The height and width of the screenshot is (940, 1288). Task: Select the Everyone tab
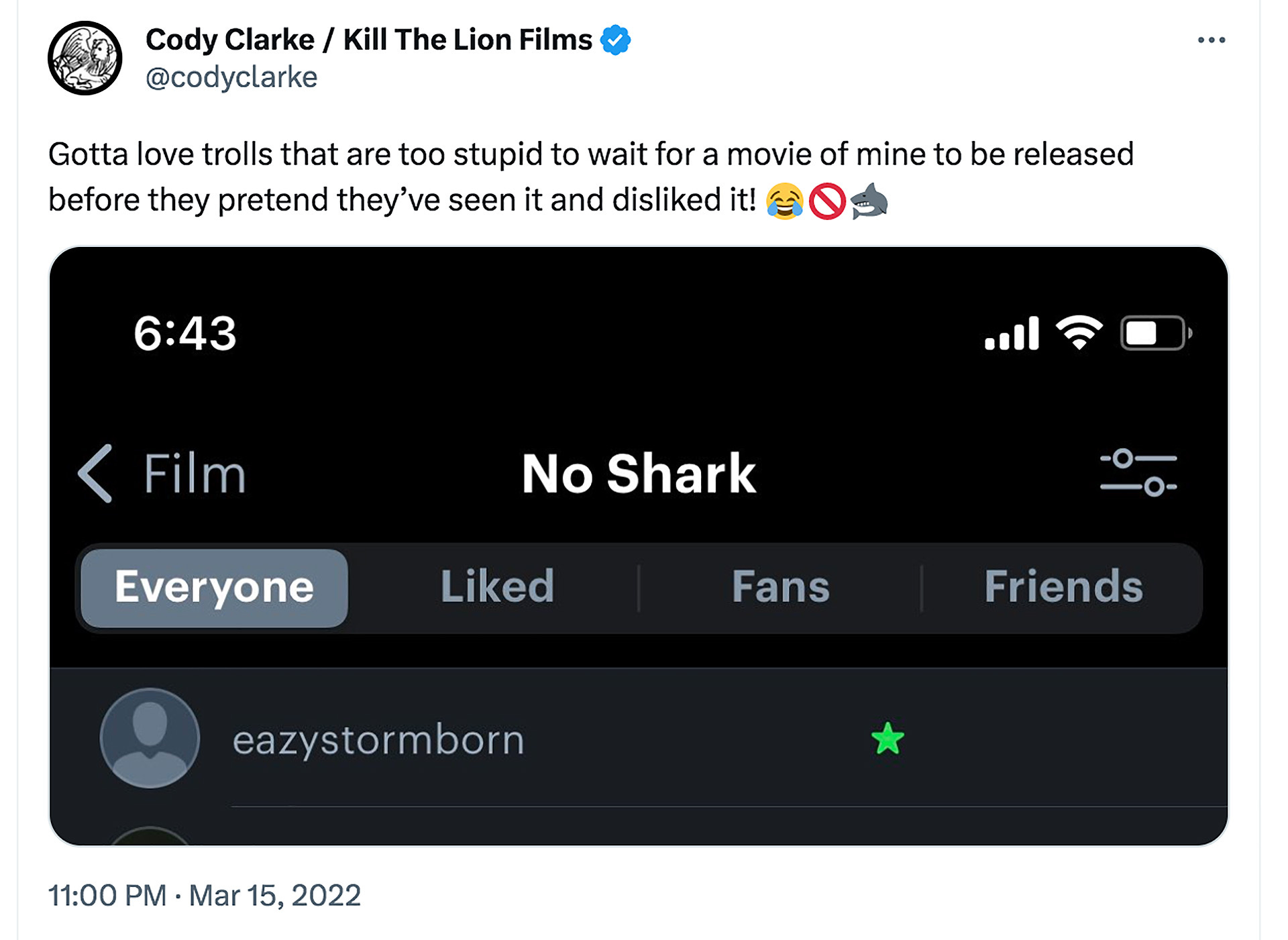click(214, 588)
